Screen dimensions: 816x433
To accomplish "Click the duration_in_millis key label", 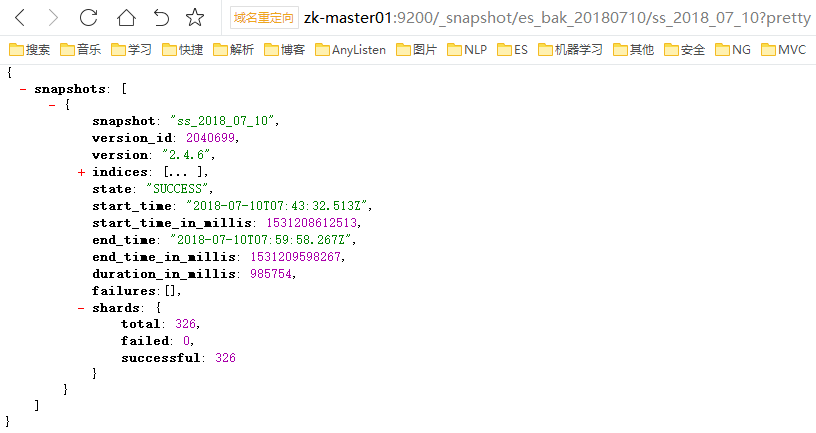I will (x=164, y=274).
